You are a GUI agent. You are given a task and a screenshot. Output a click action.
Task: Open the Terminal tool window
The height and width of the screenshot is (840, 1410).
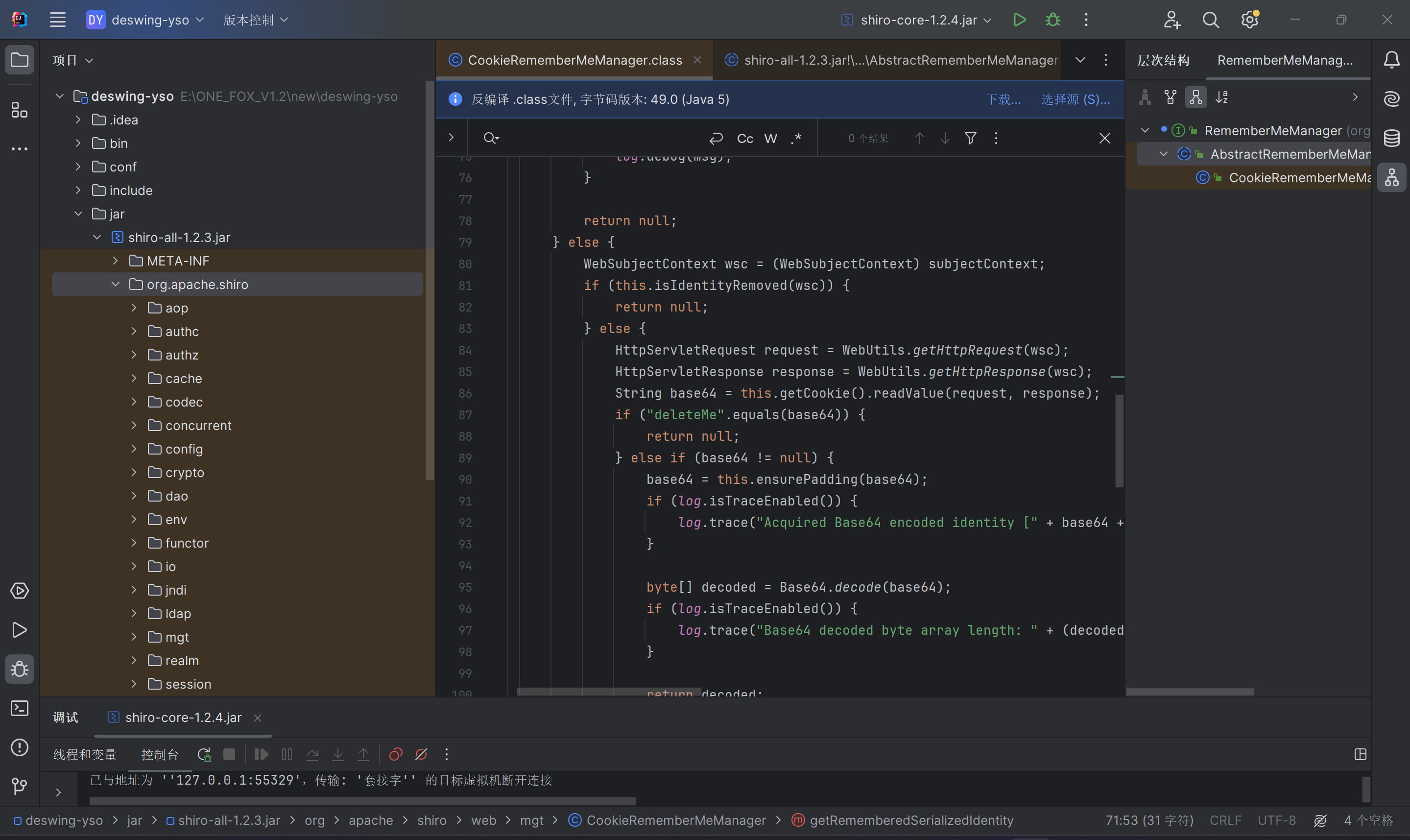(19, 708)
